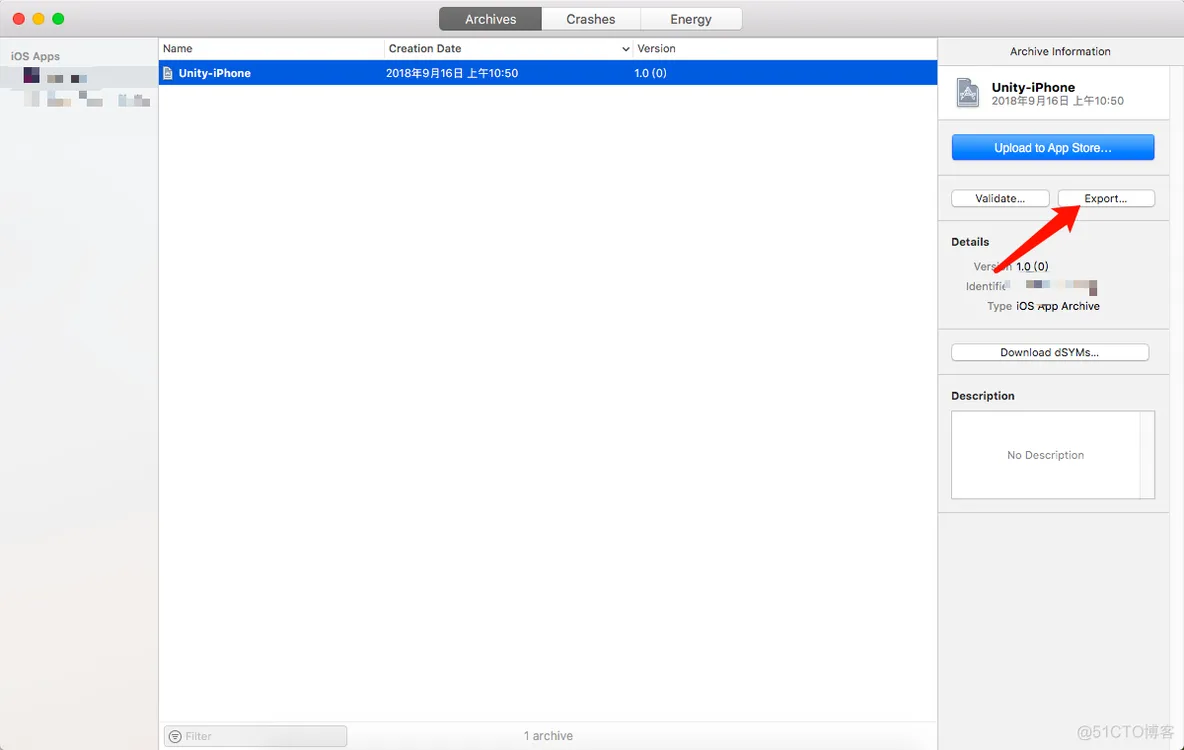Select the Unity-iPhone archive row name

click(x=214, y=73)
